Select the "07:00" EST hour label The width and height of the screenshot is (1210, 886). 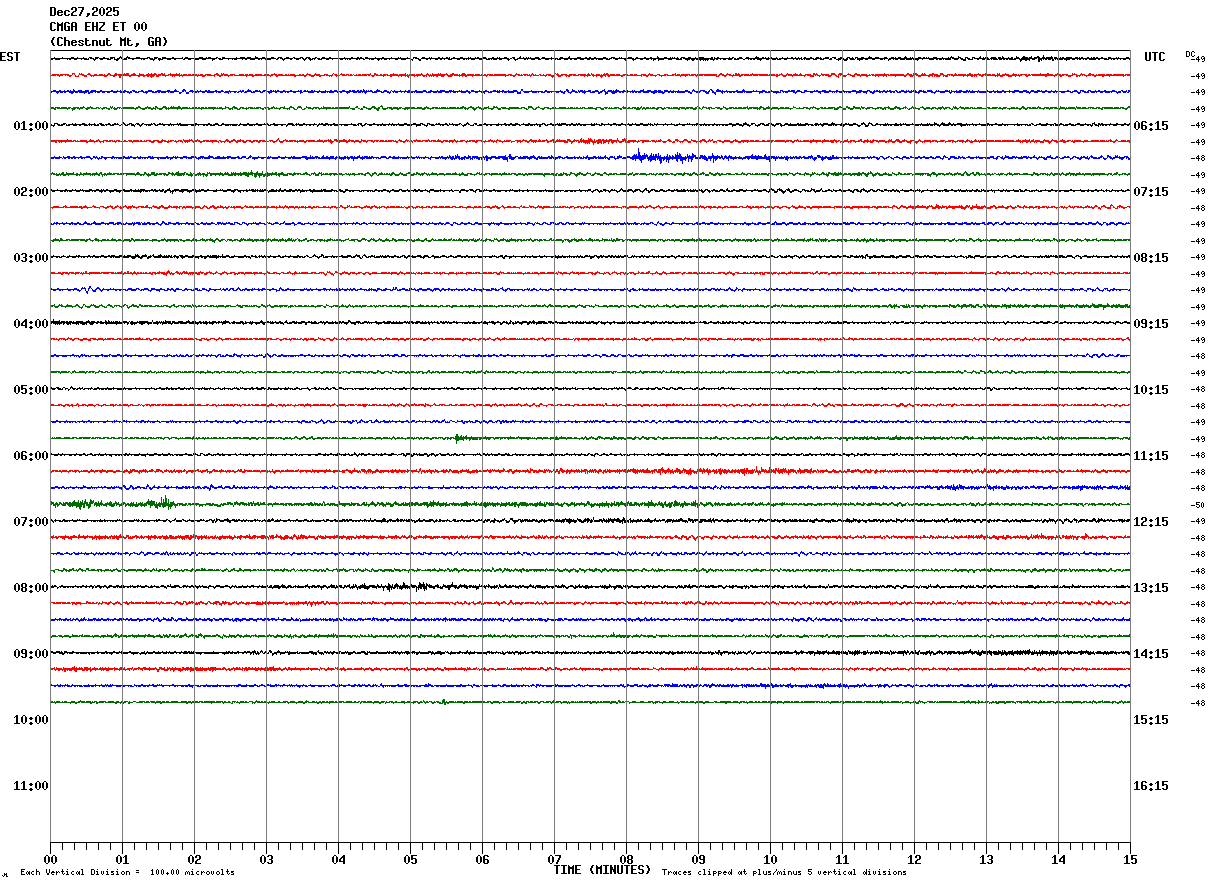[31, 522]
